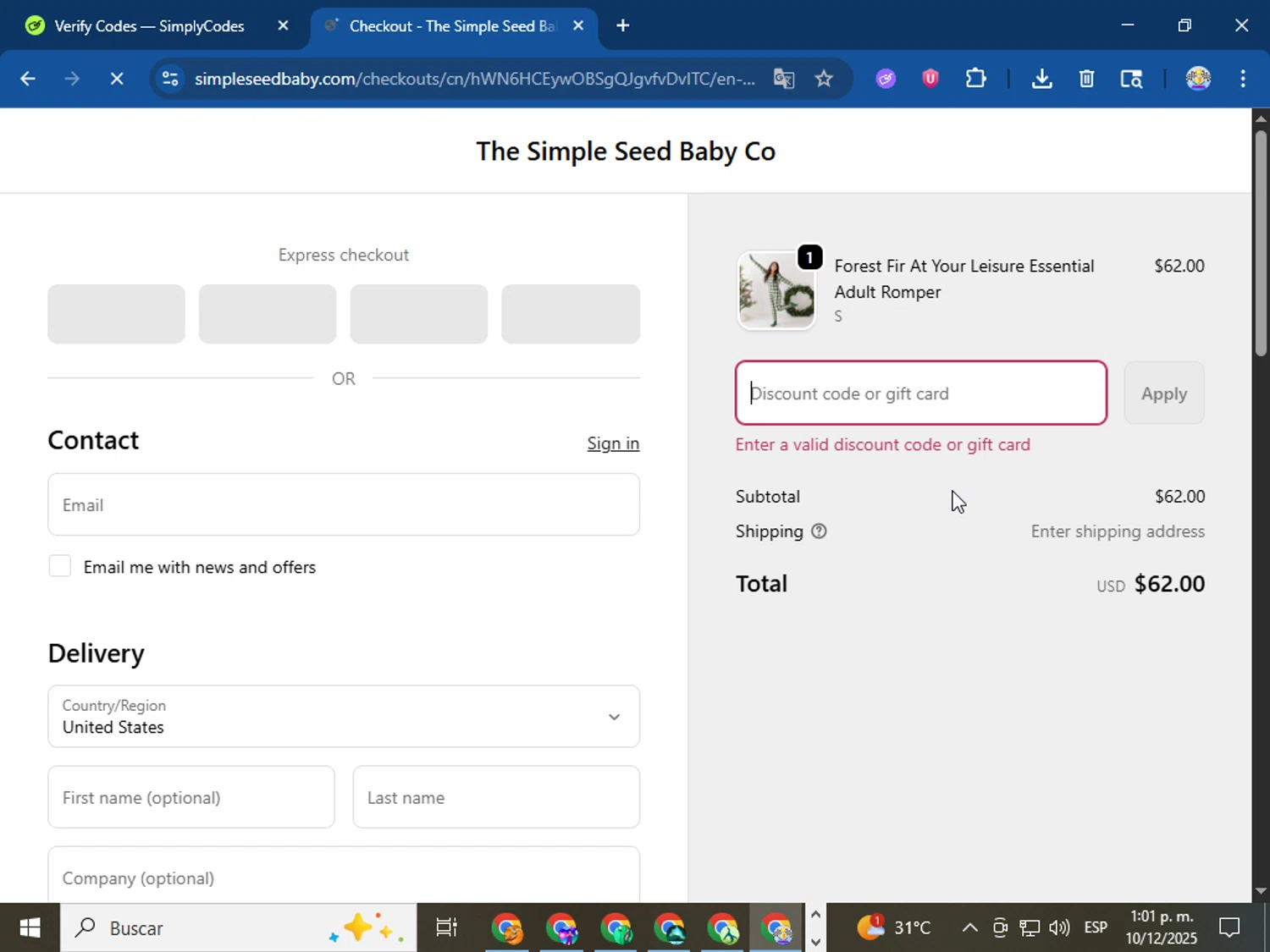Click the fourth express checkout button
1270x952 pixels.
tap(571, 314)
